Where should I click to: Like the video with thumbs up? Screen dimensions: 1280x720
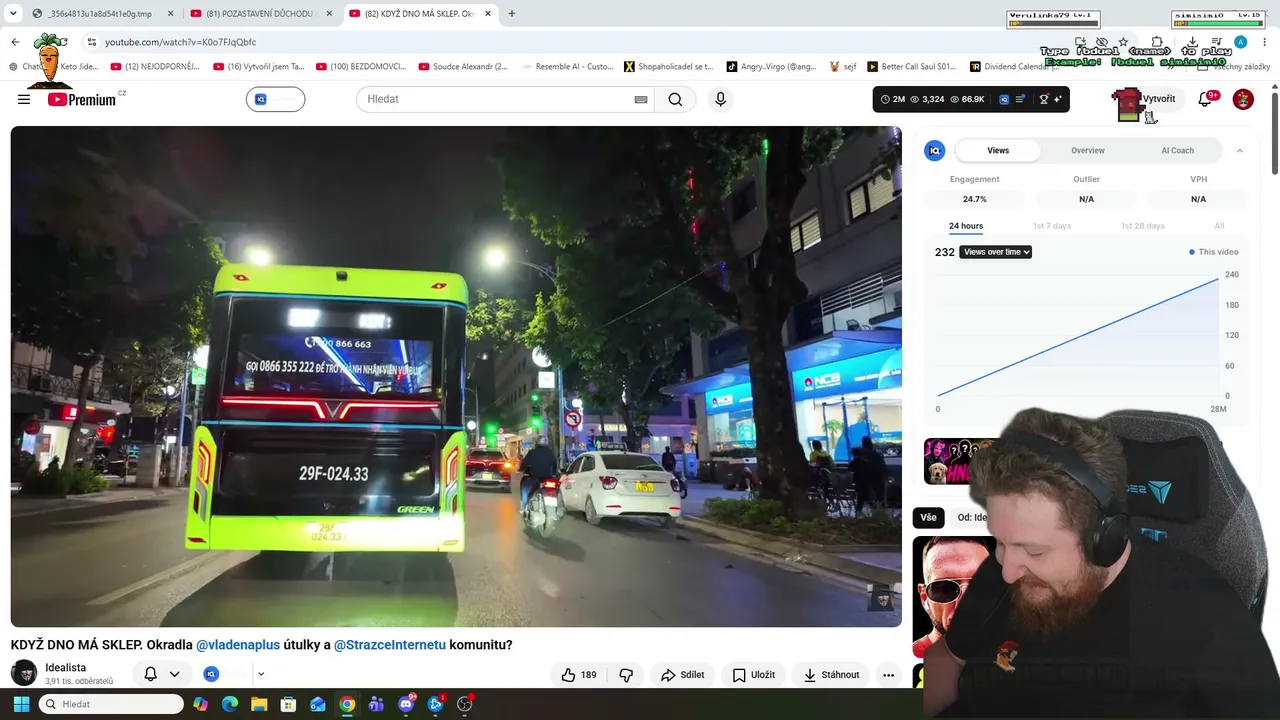579,675
